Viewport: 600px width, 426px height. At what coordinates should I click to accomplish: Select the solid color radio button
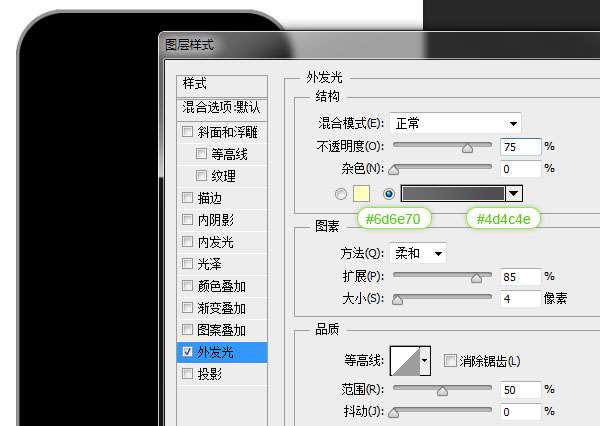[x=342, y=194]
